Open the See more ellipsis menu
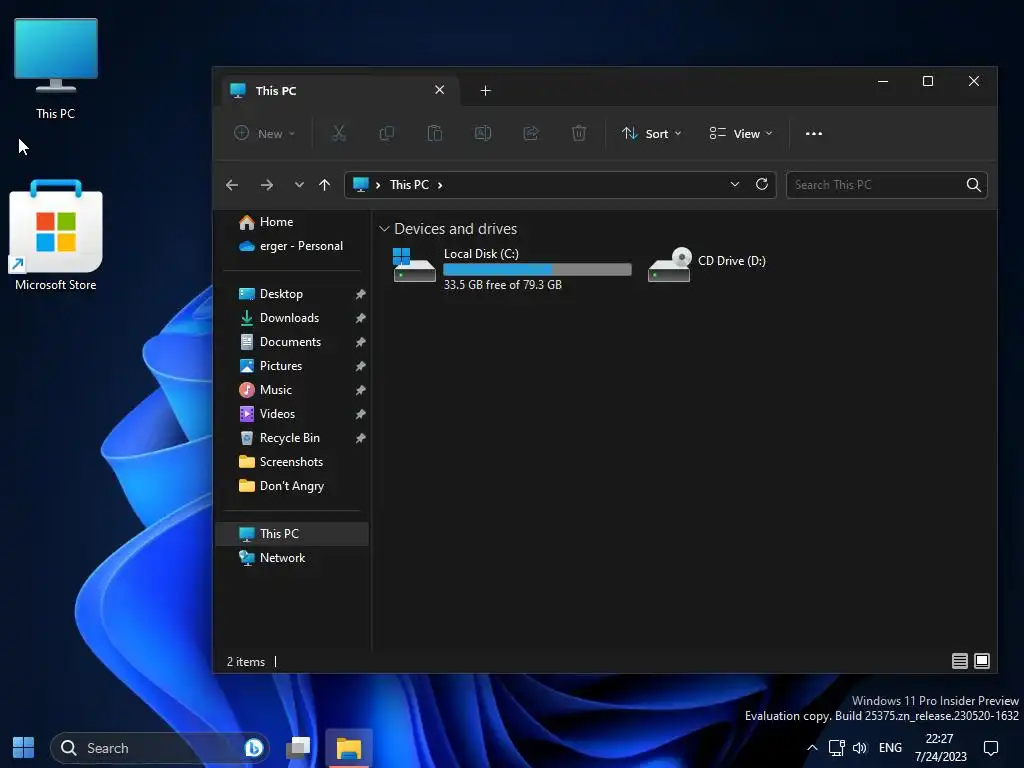 click(x=814, y=133)
